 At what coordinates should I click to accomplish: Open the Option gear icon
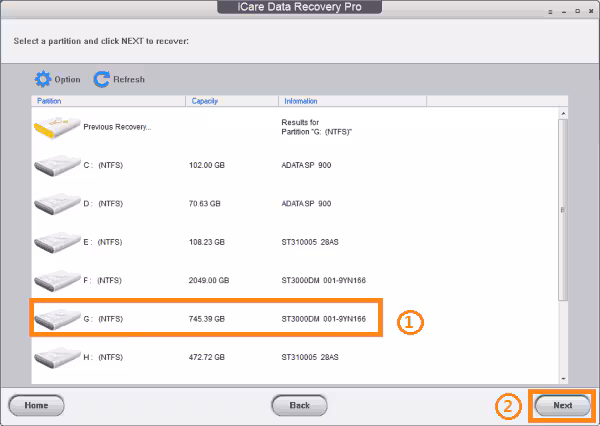coord(42,79)
